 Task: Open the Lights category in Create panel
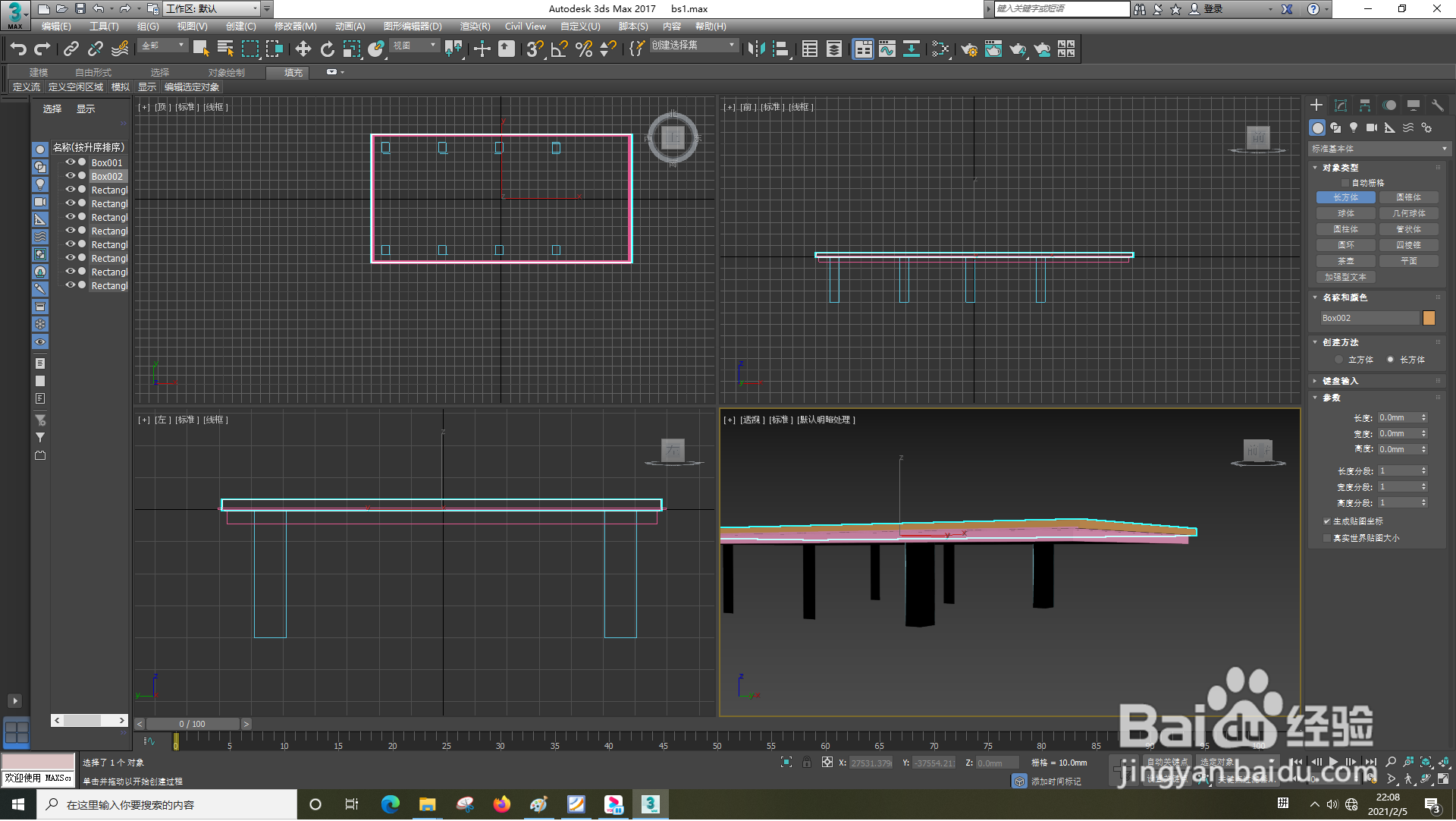pos(1354,127)
